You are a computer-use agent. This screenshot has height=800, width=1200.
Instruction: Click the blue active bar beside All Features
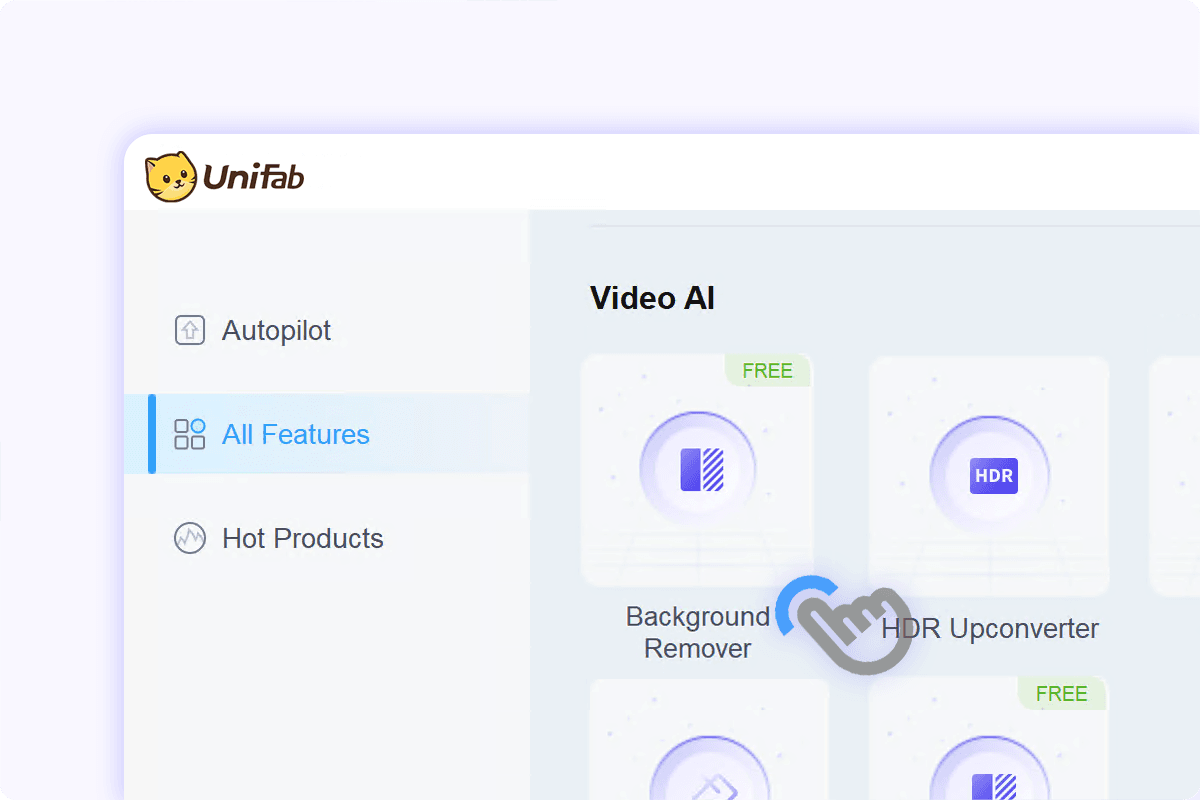pyautogui.click(x=152, y=434)
